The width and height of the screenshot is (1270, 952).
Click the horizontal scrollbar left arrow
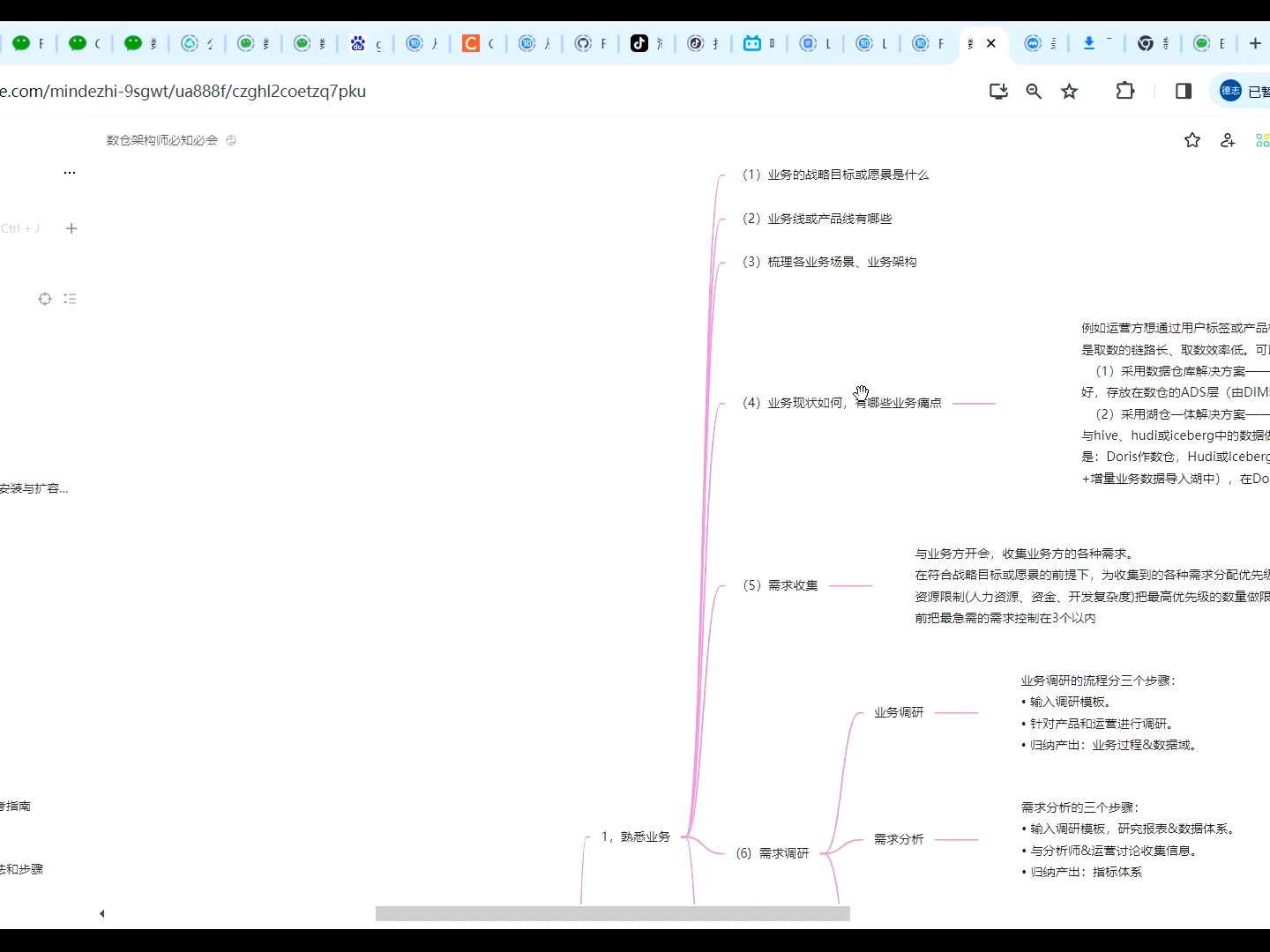click(x=102, y=913)
